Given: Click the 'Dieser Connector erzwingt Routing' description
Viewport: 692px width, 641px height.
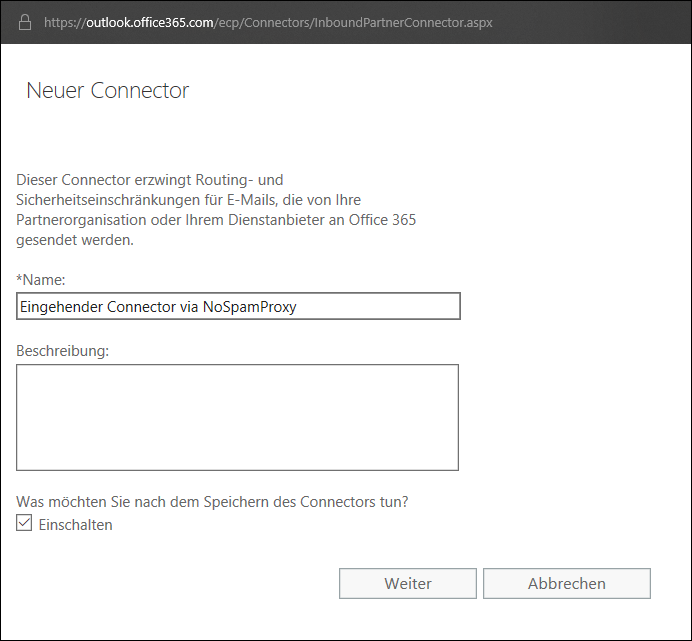Looking at the screenshot, I should tap(216, 210).
